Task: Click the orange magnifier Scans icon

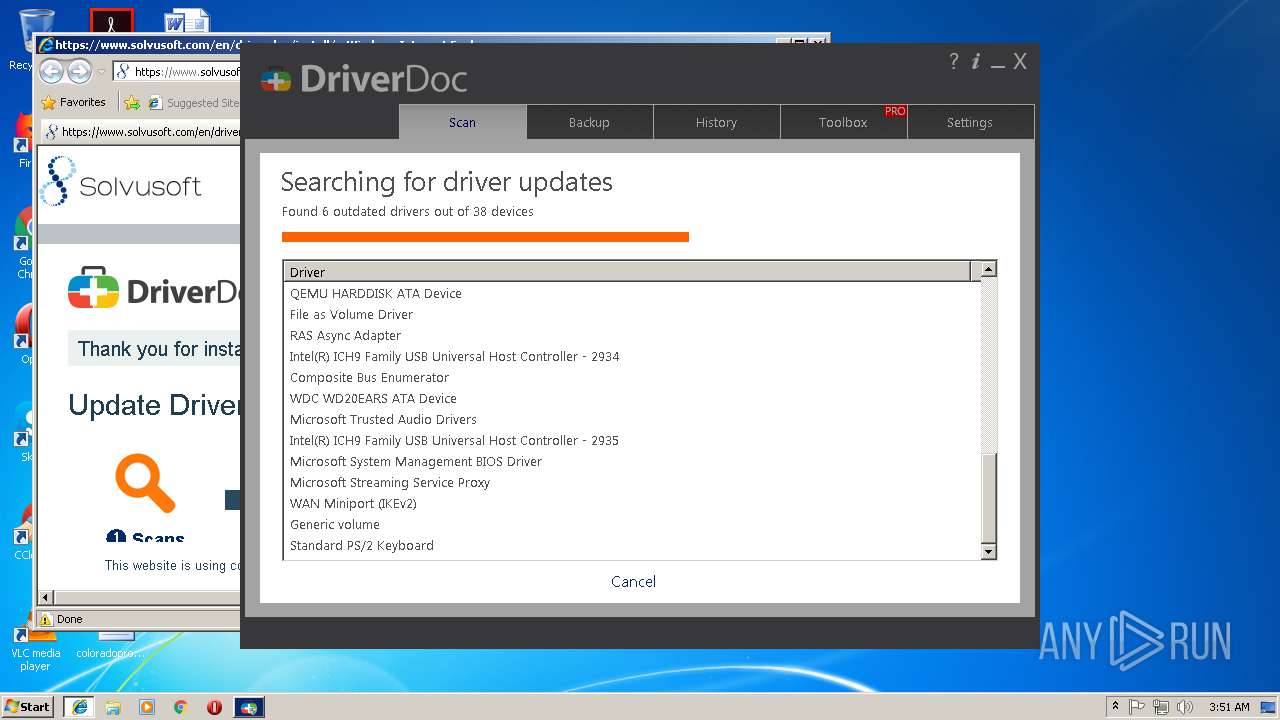Action: pos(145,483)
